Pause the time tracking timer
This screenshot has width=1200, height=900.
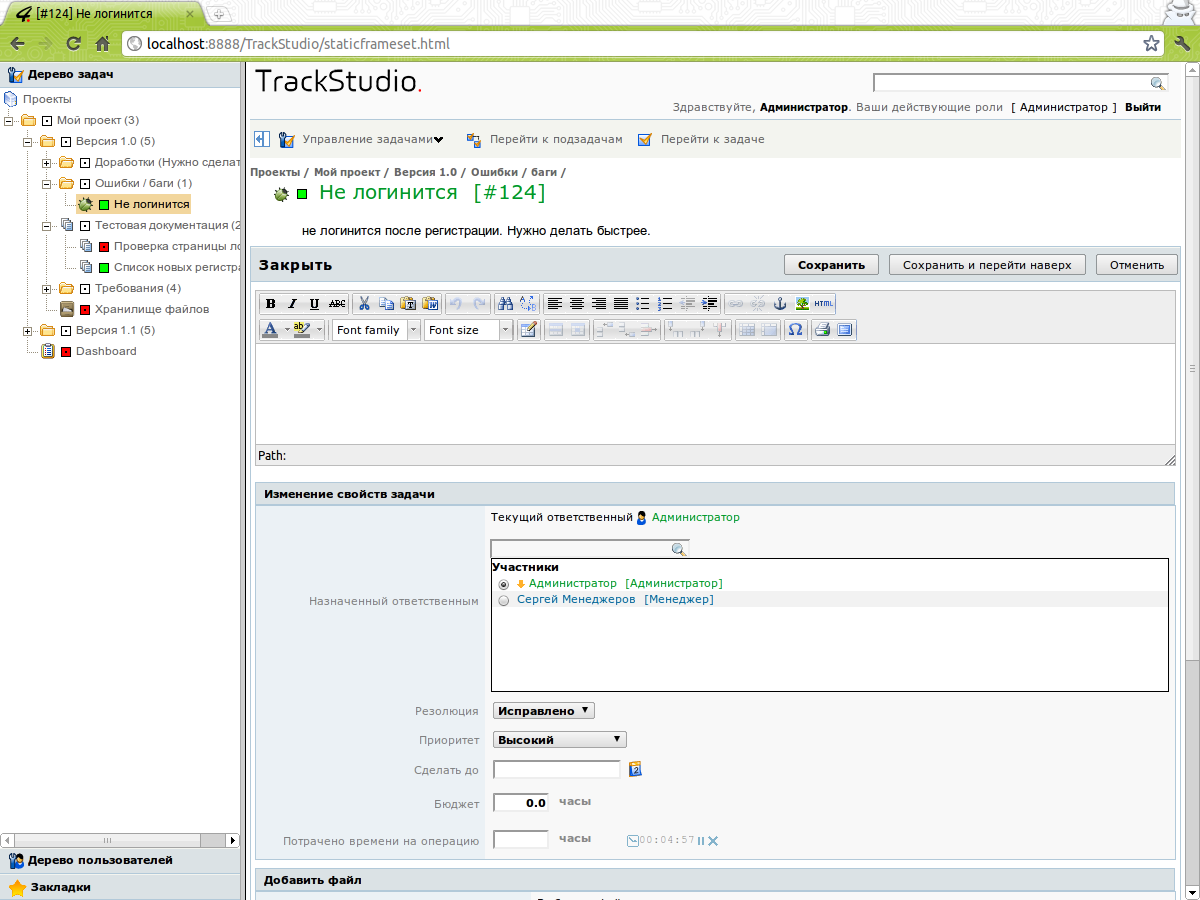point(701,841)
